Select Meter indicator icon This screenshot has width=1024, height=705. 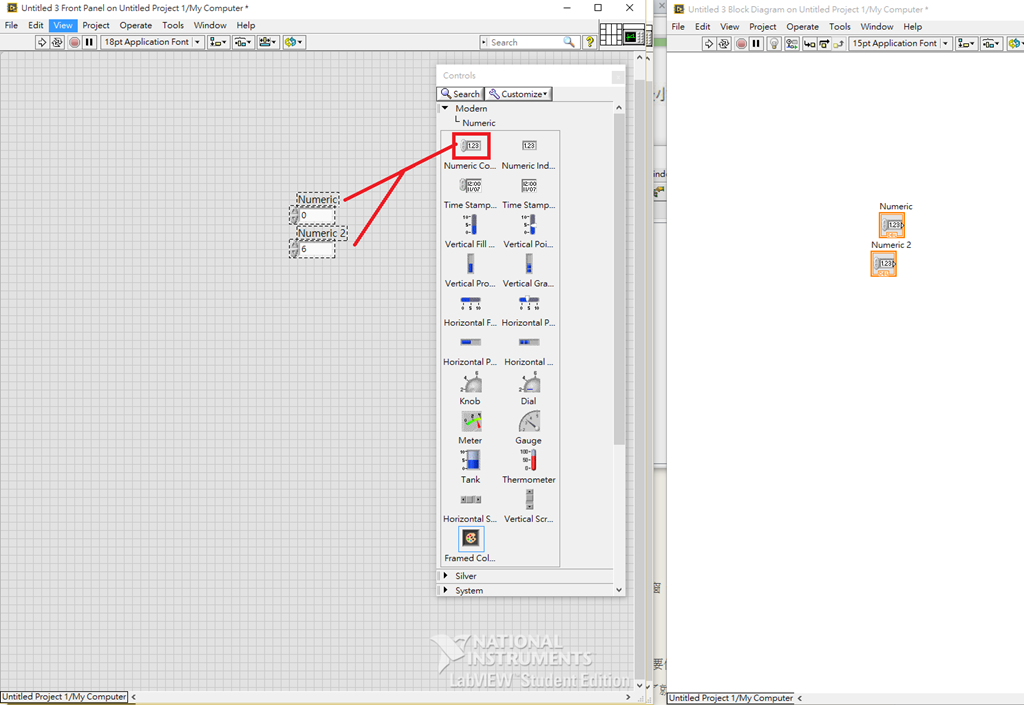click(471, 422)
